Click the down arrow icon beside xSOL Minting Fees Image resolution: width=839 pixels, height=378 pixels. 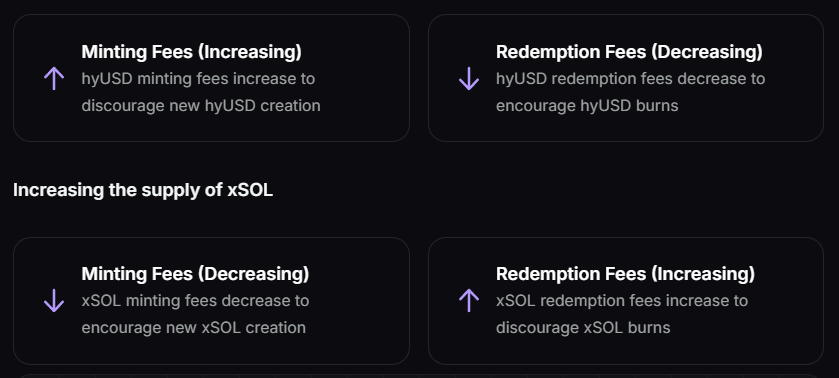54,301
